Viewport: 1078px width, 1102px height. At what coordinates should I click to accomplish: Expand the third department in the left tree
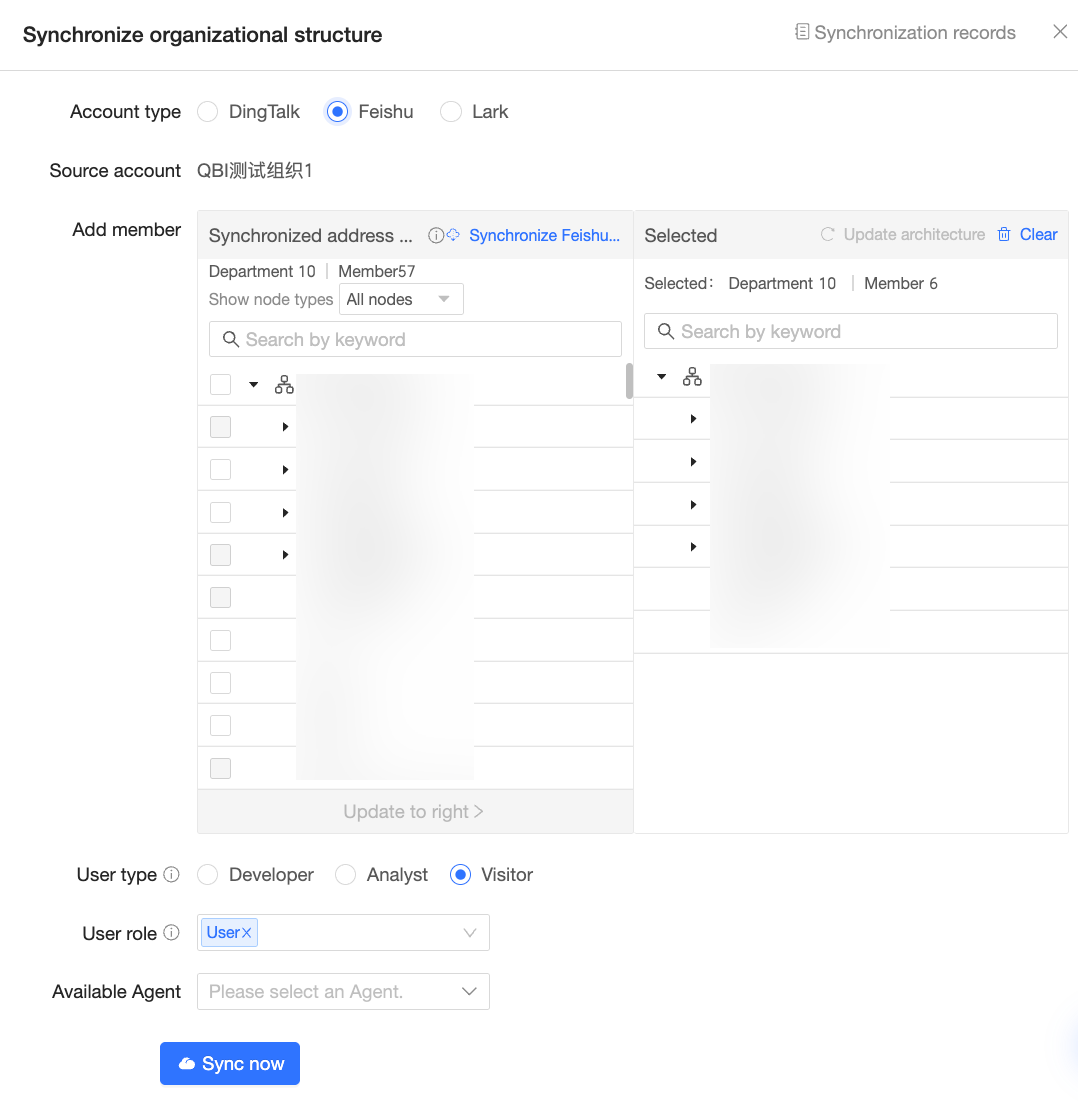coord(285,512)
